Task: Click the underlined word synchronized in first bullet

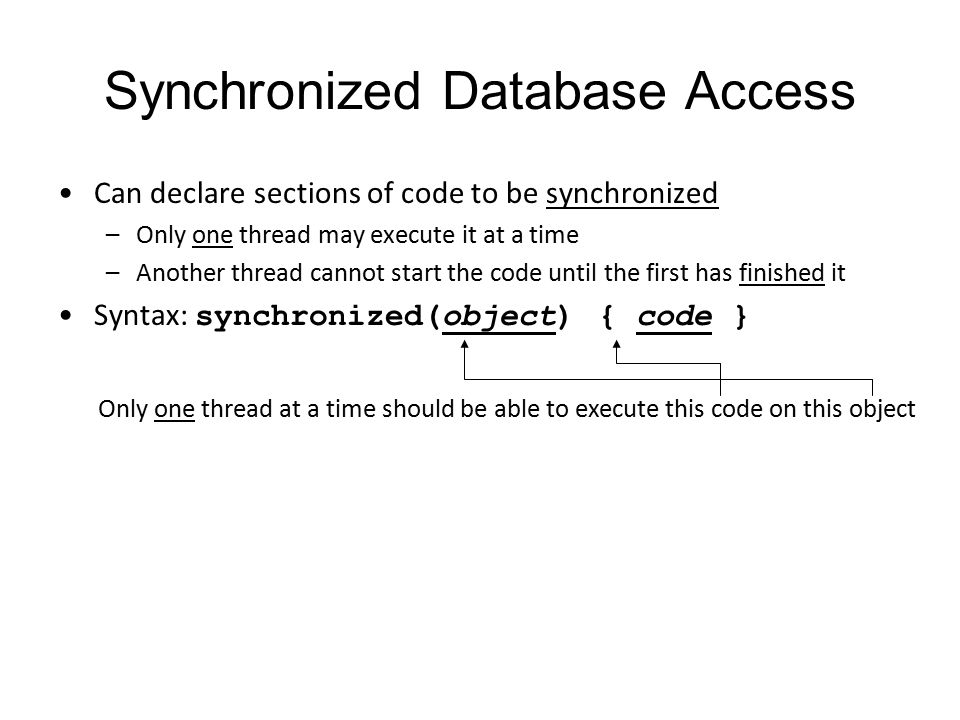Action: pos(632,194)
